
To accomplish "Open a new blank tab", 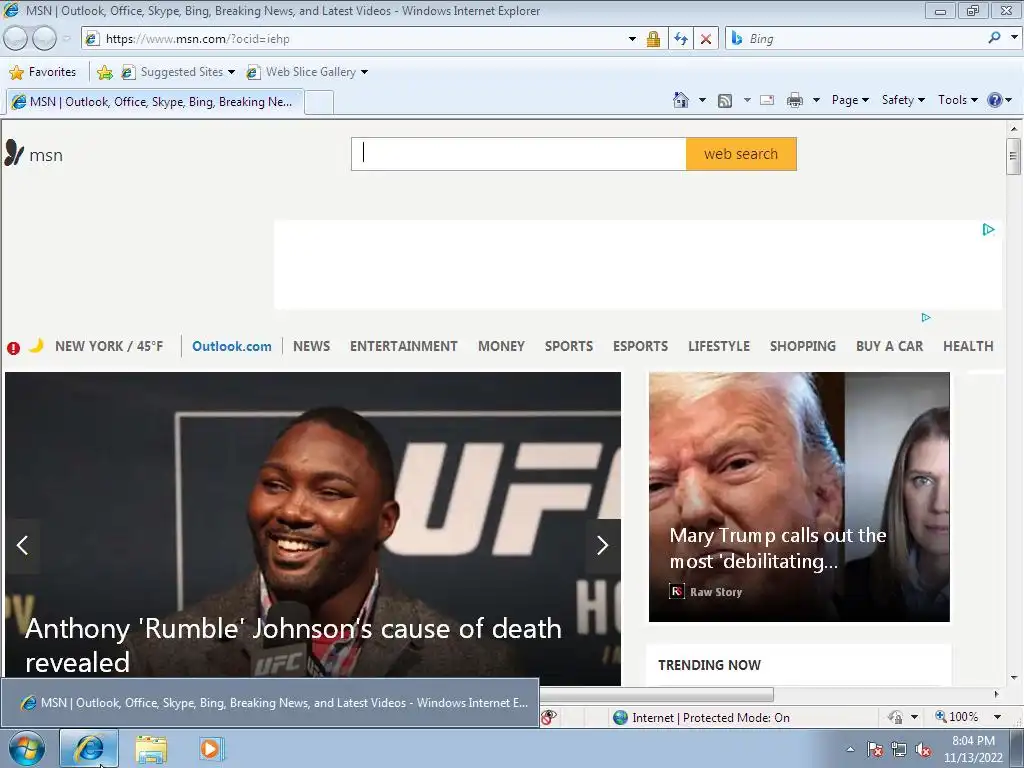I will (x=319, y=103).
